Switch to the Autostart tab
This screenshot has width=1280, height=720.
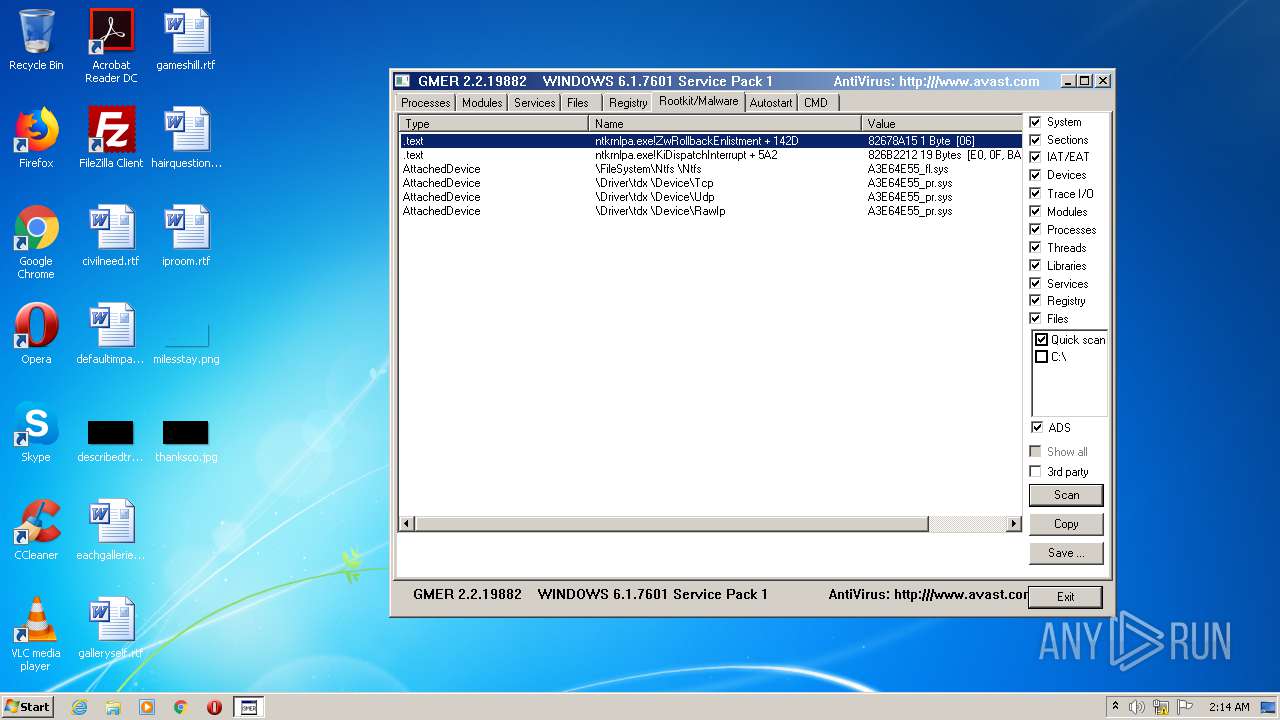tap(771, 103)
